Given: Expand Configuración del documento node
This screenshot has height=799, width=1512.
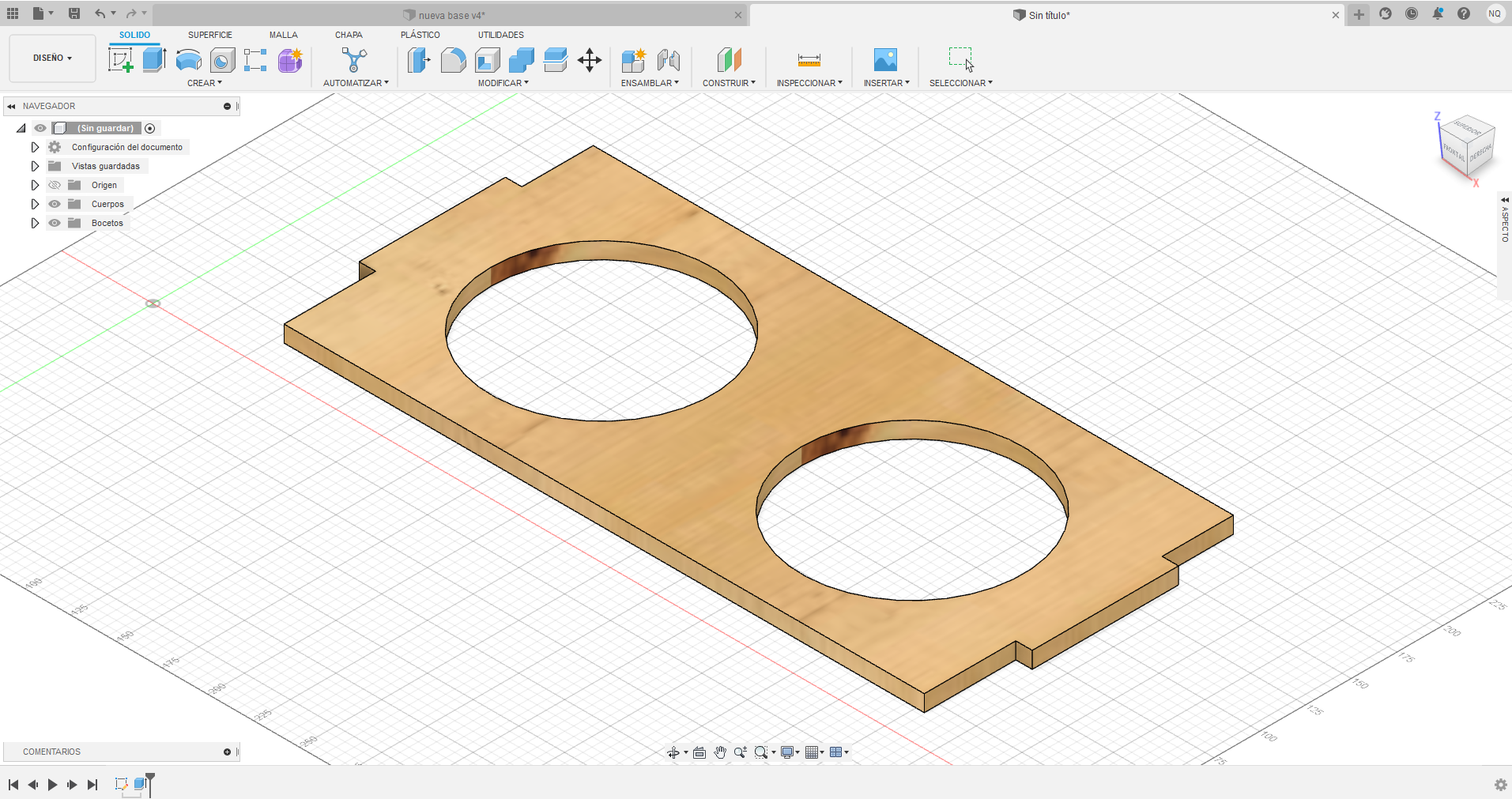Looking at the screenshot, I should tap(35, 147).
